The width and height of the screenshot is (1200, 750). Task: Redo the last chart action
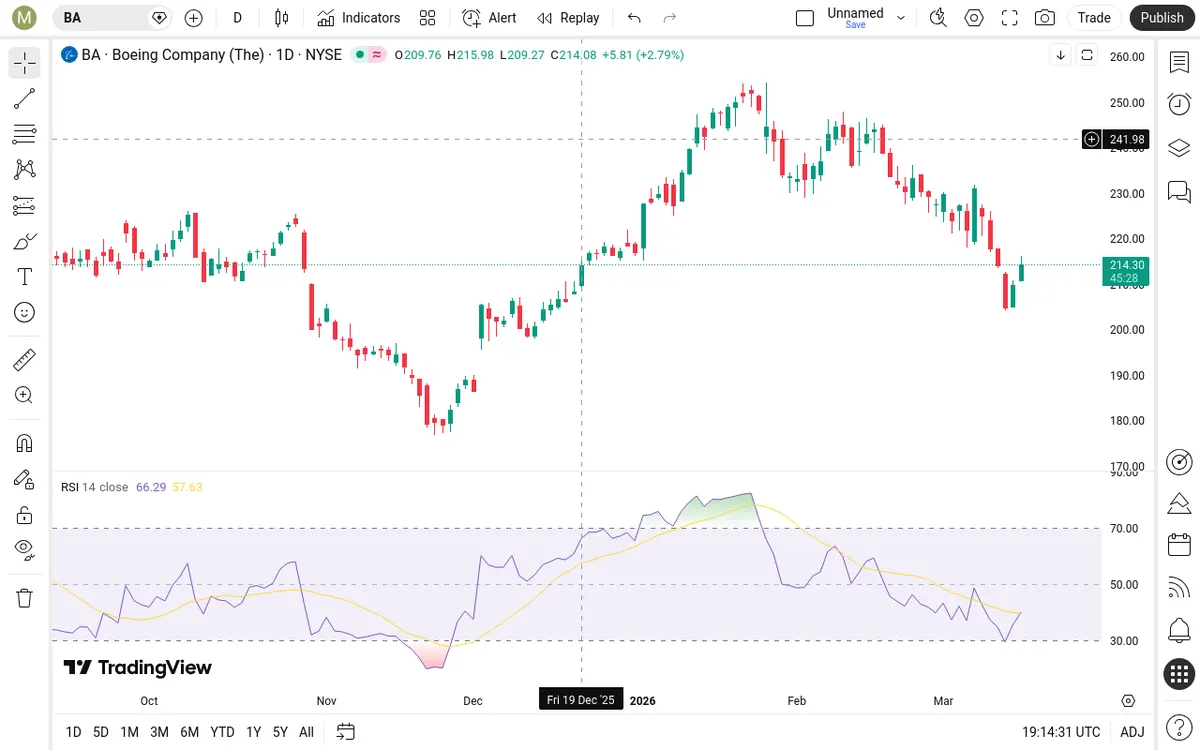point(670,18)
